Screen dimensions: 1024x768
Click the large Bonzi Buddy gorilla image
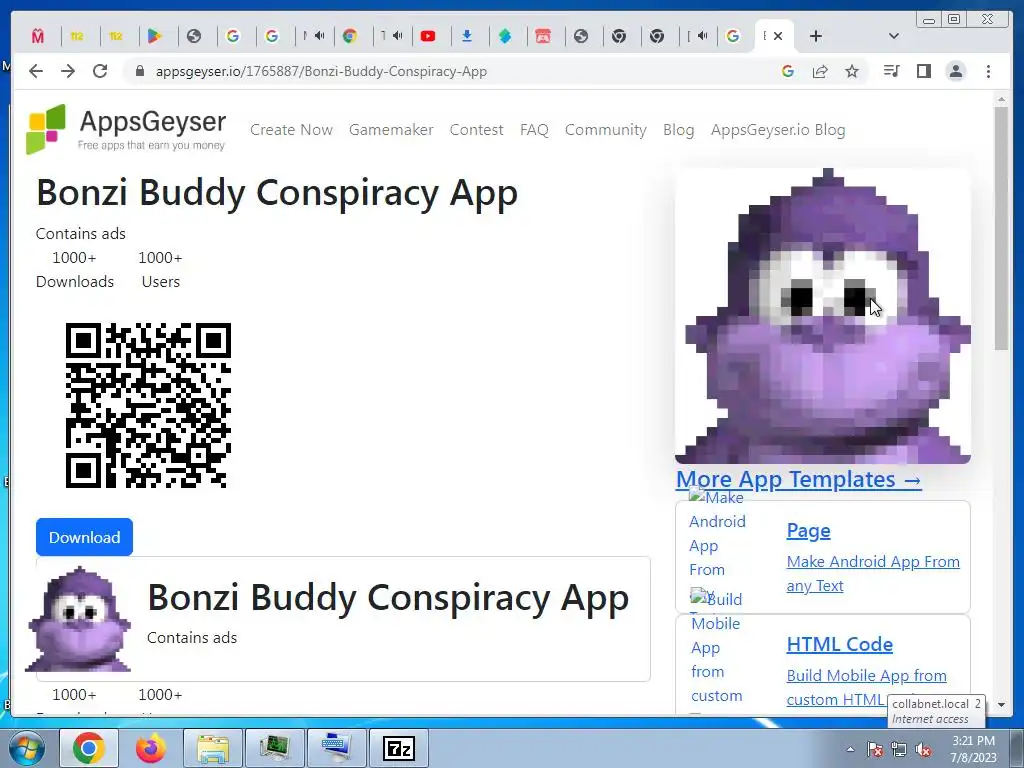[x=823, y=316]
